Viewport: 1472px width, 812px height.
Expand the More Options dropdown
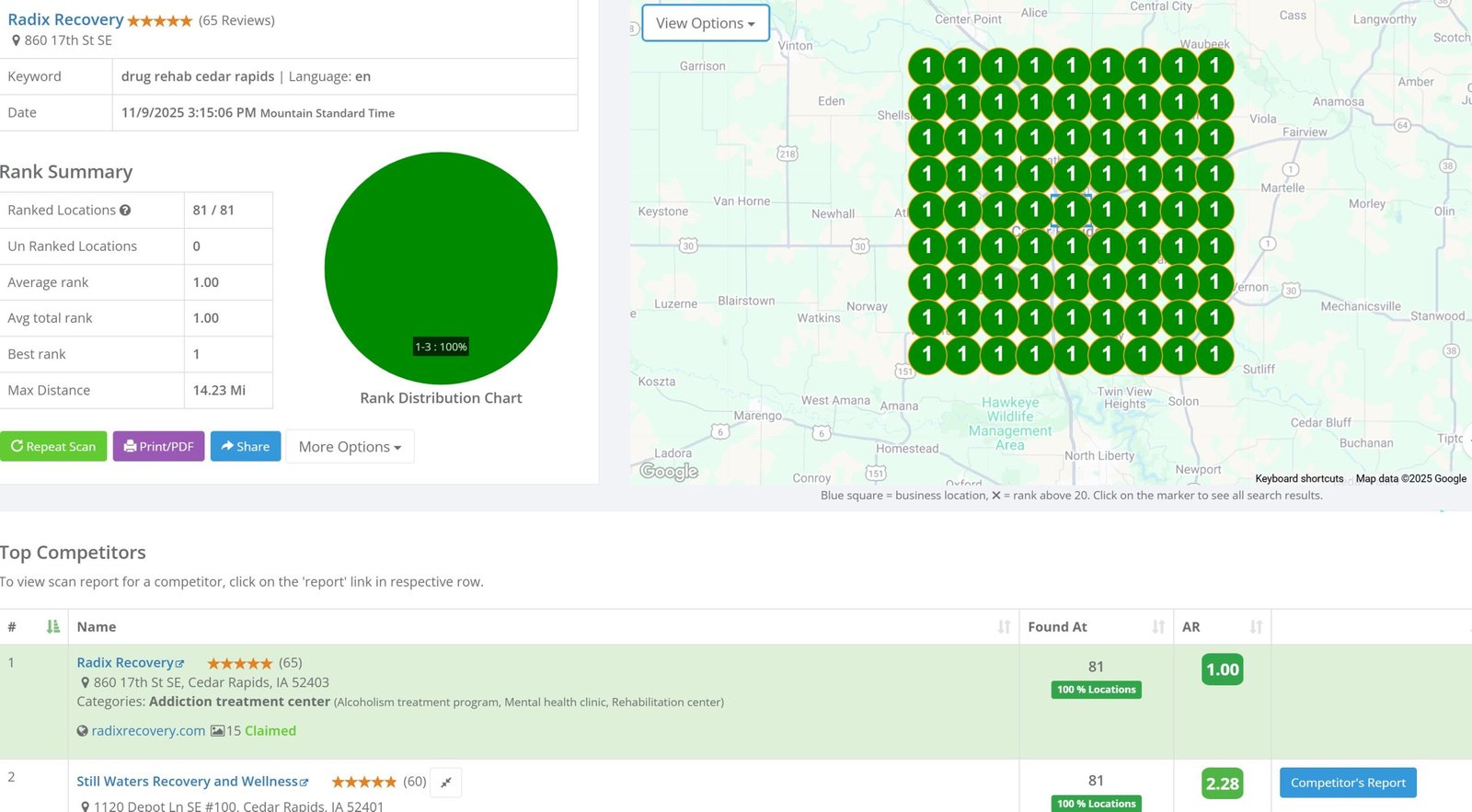point(350,447)
